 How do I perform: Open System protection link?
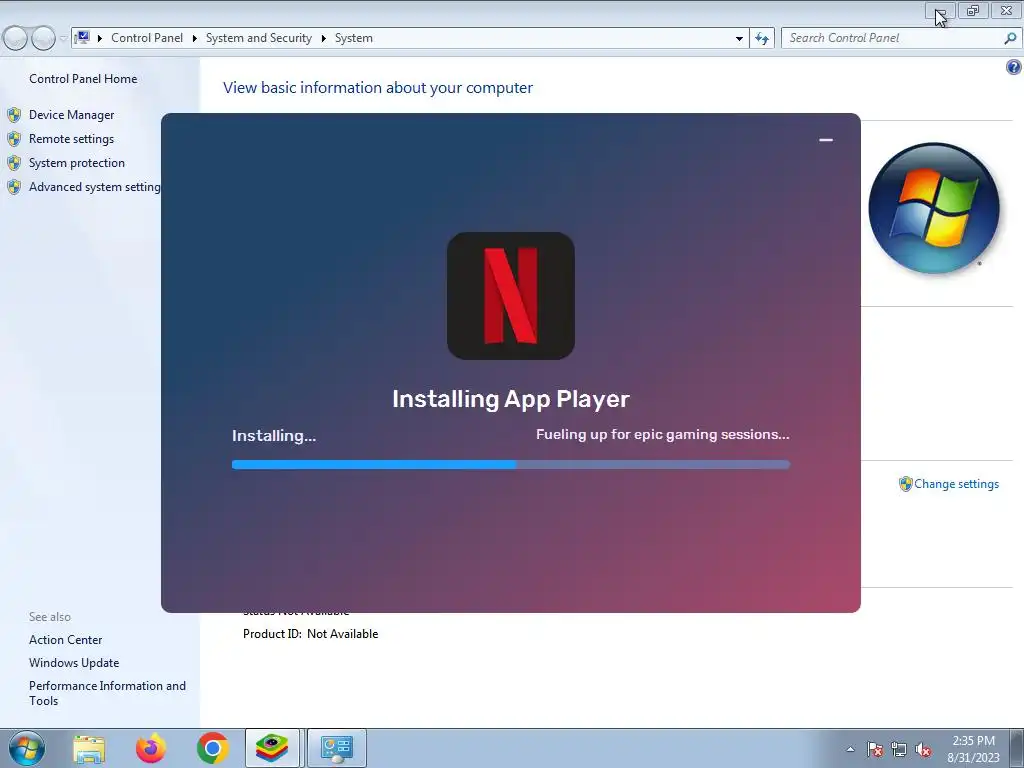tap(76, 163)
